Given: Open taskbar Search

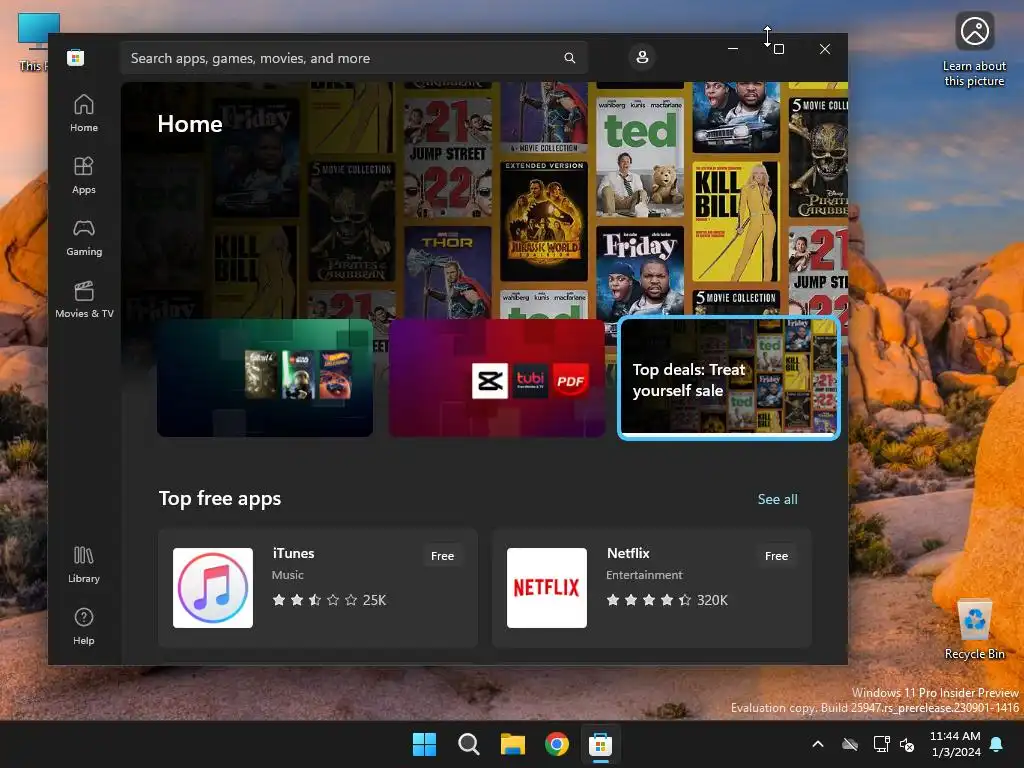Looking at the screenshot, I should click(x=468, y=744).
